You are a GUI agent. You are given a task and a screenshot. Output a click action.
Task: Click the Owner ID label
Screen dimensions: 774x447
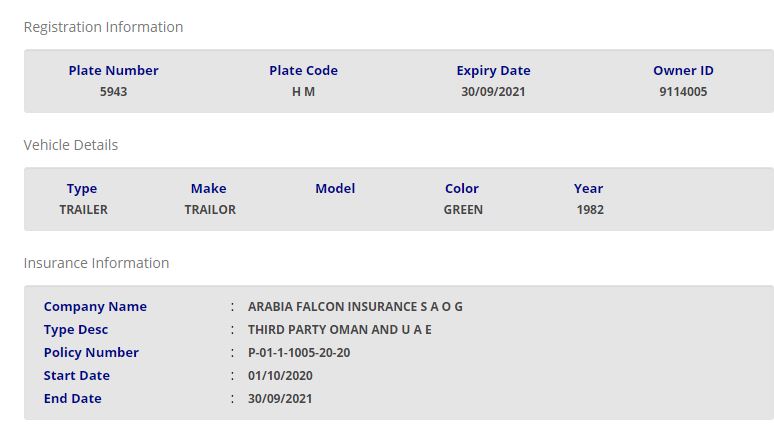(x=683, y=71)
